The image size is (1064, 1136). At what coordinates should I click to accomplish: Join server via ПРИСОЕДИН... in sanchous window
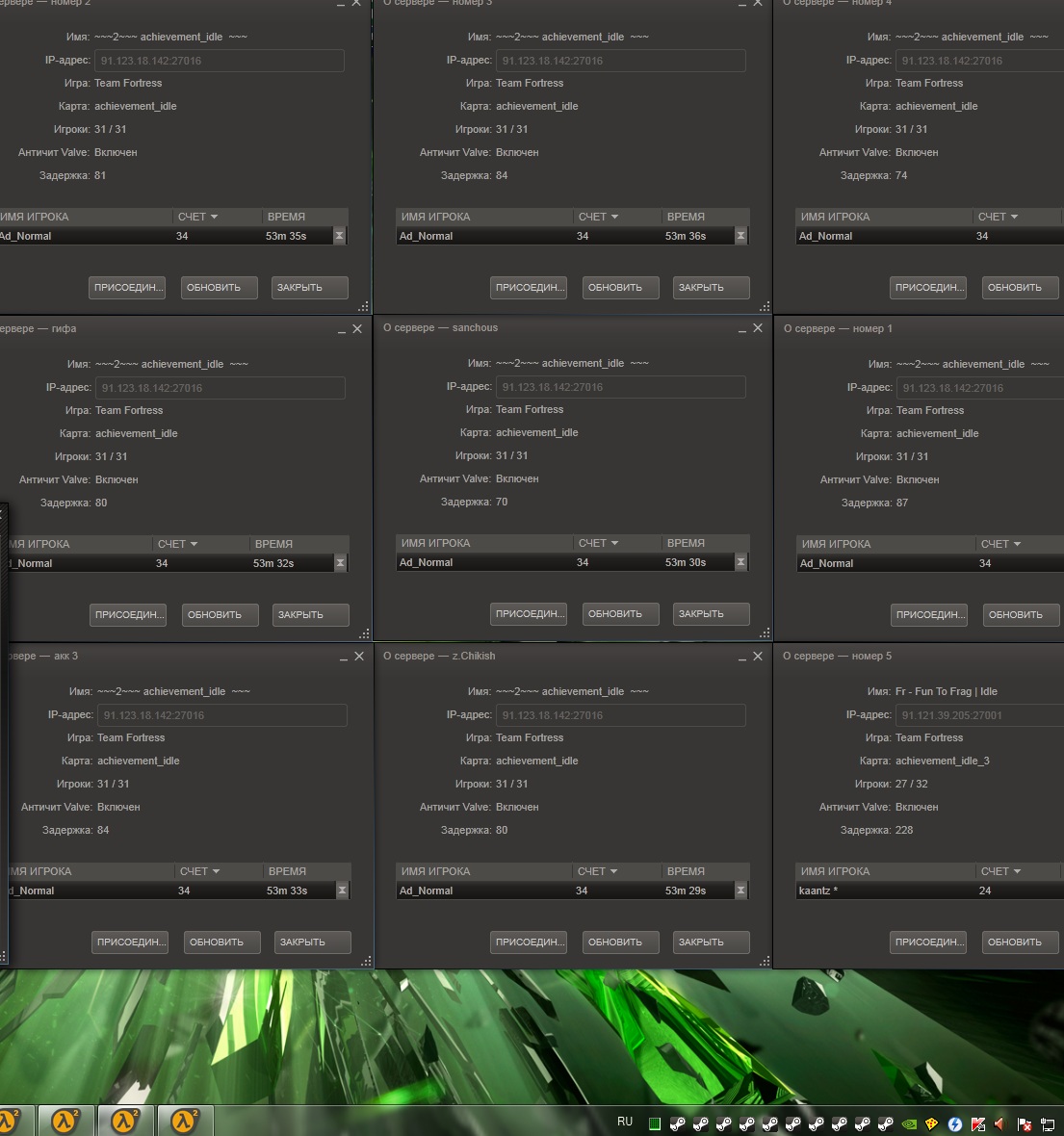pyautogui.click(x=529, y=614)
